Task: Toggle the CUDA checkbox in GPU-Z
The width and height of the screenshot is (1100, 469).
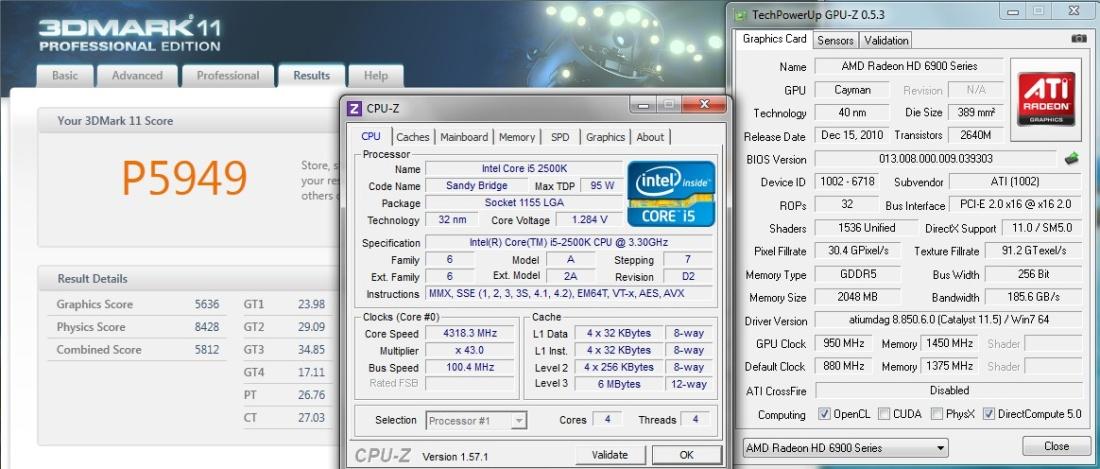Action: (884, 414)
